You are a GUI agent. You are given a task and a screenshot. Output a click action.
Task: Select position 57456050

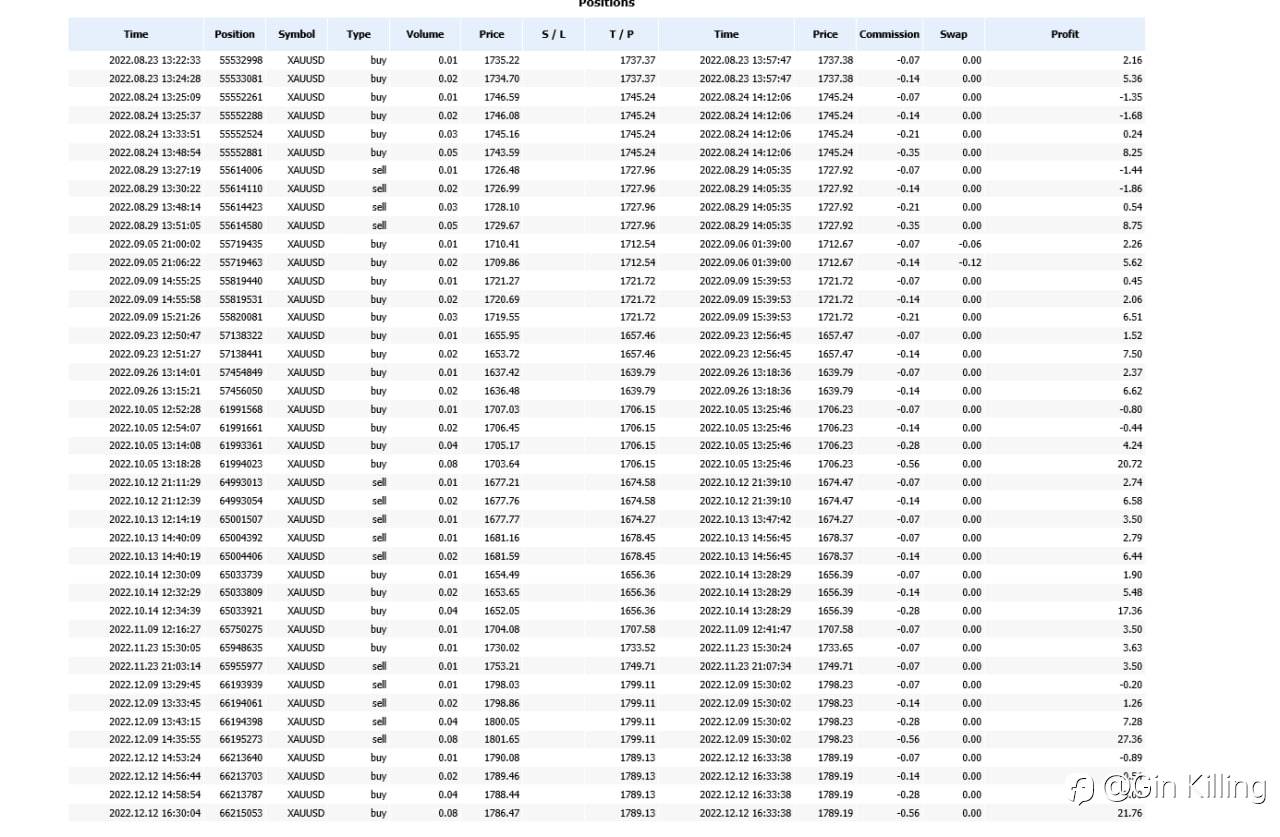tap(241, 390)
